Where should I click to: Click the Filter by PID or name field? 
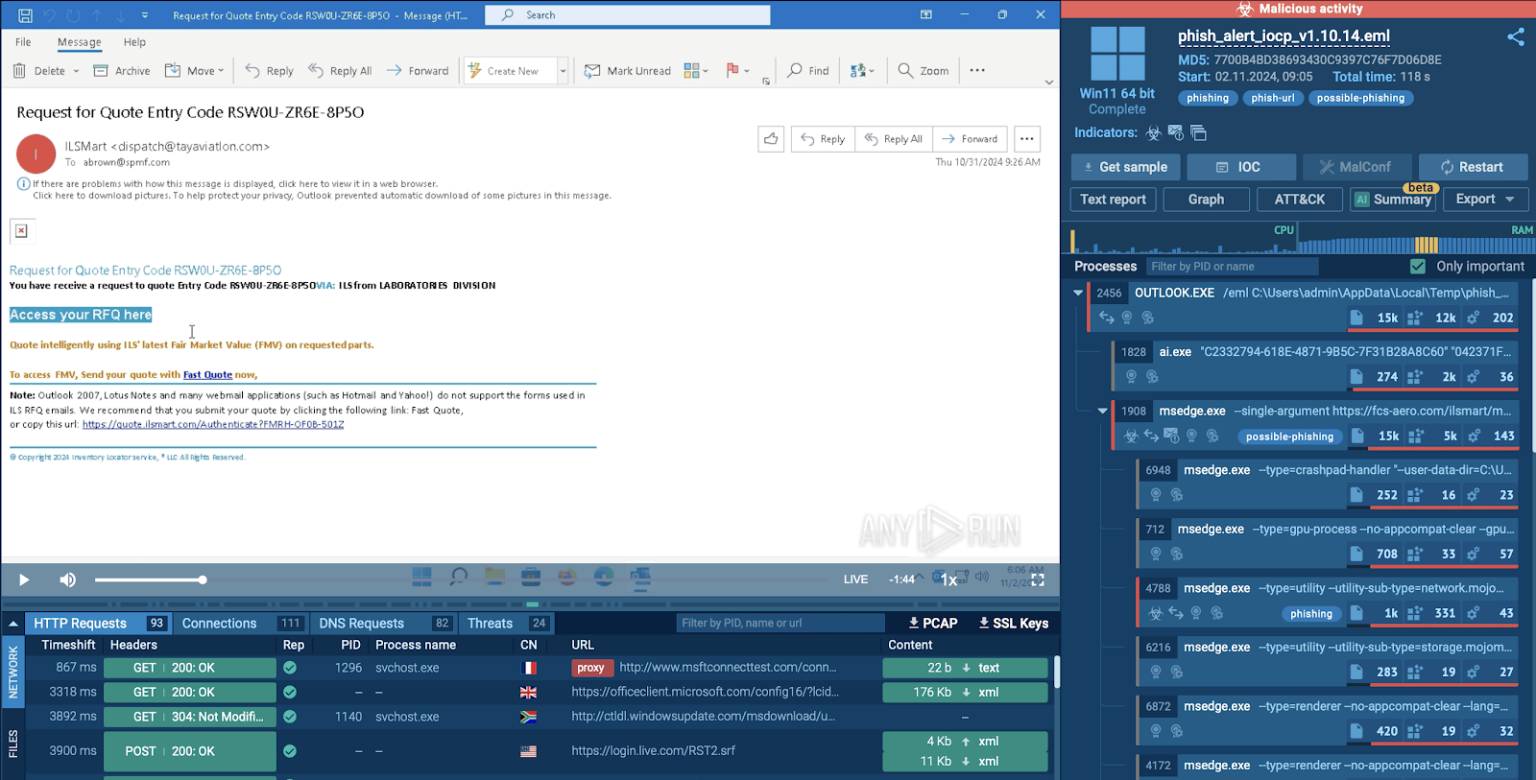click(x=1232, y=266)
